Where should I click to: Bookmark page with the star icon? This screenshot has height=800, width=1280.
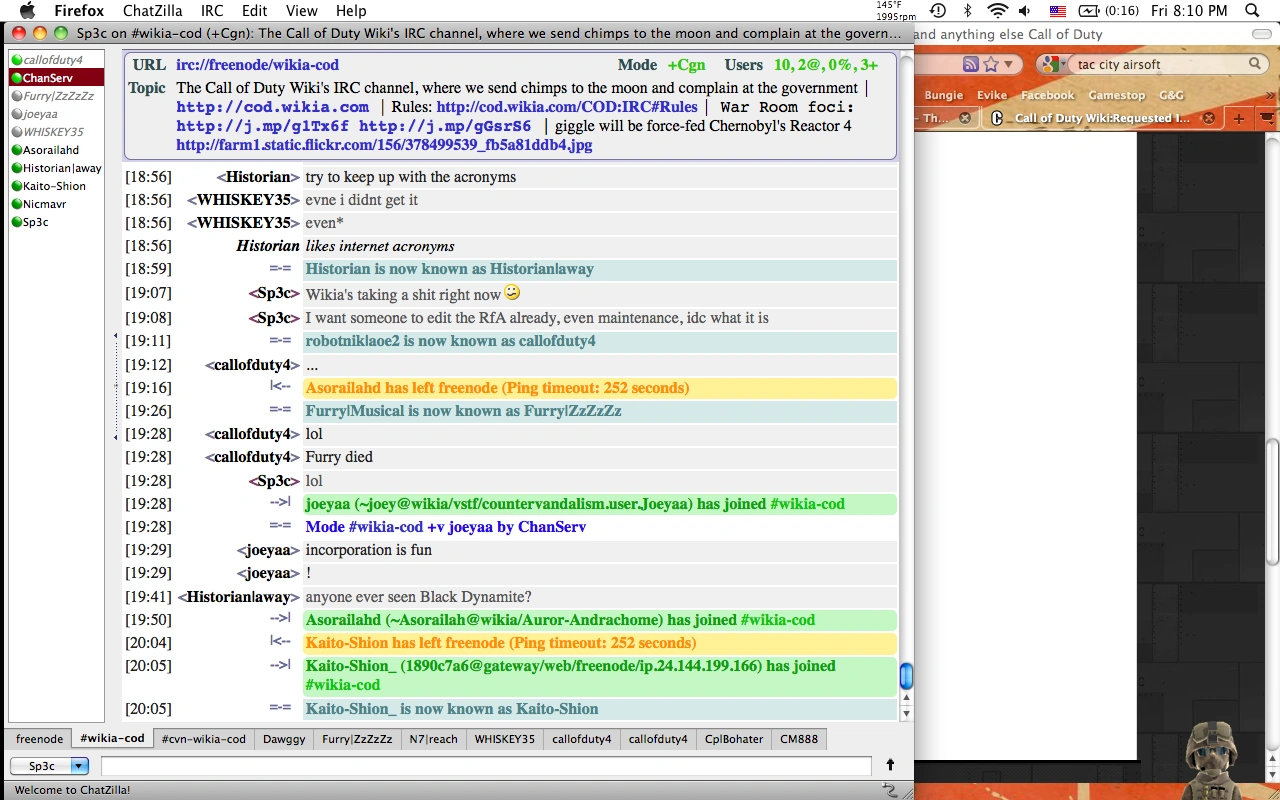pyautogui.click(x=991, y=64)
